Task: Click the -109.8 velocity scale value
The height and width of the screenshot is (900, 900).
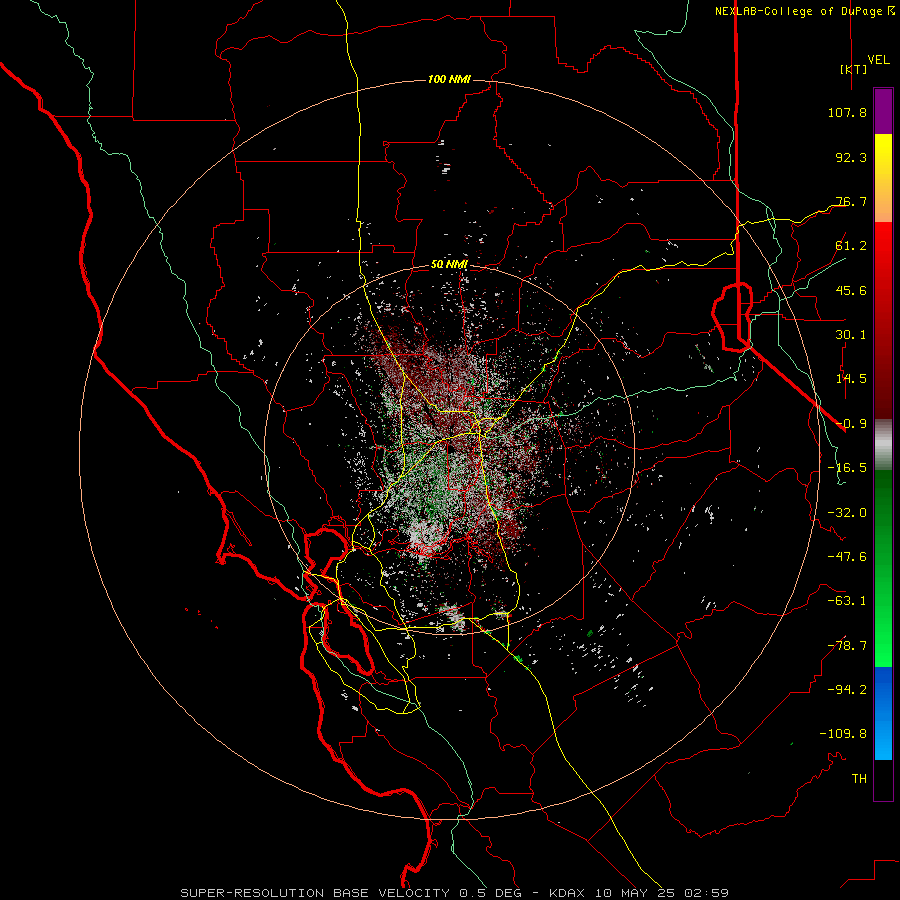Action: coord(843,734)
